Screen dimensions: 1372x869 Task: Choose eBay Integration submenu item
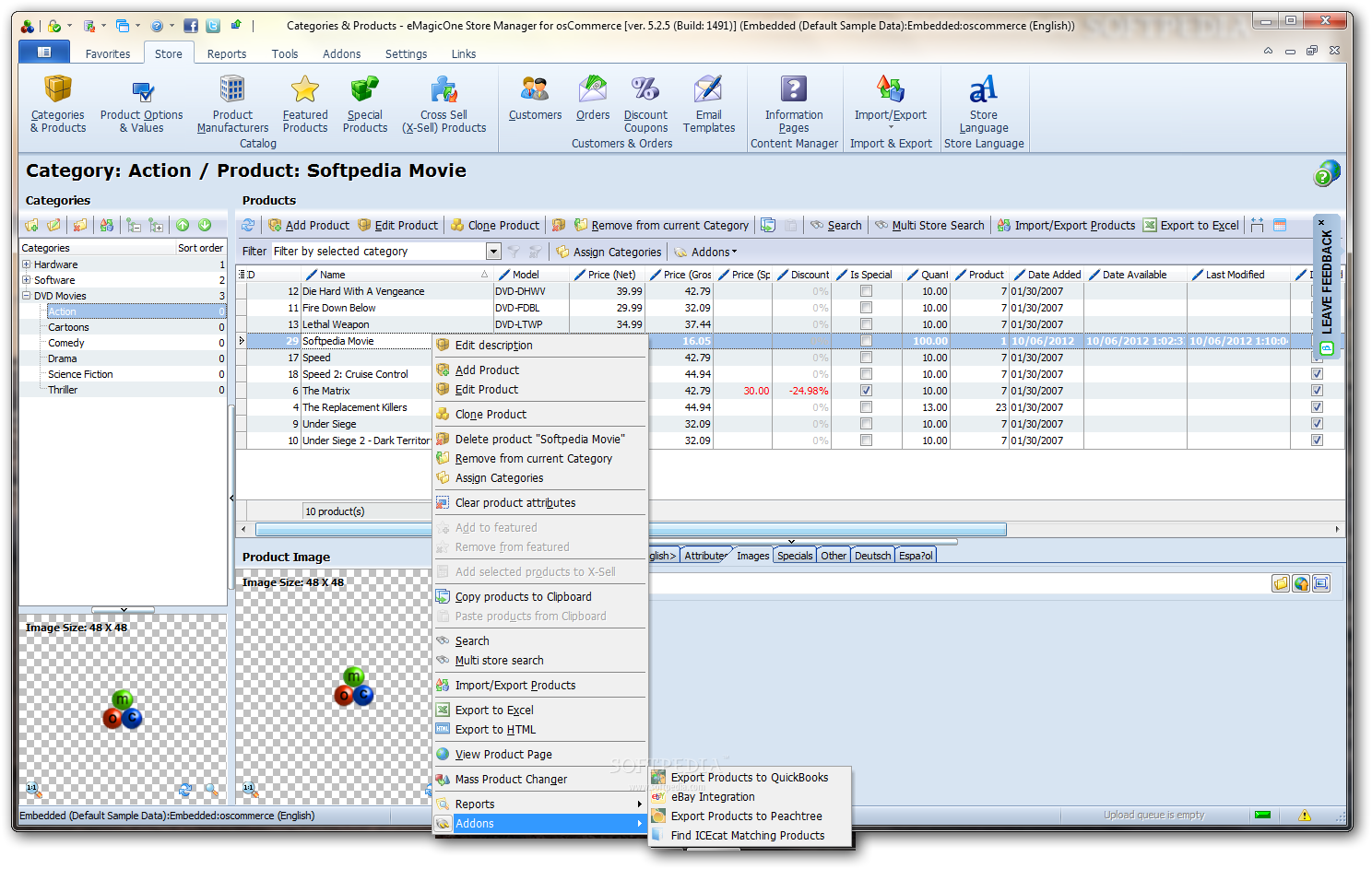(x=750, y=797)
